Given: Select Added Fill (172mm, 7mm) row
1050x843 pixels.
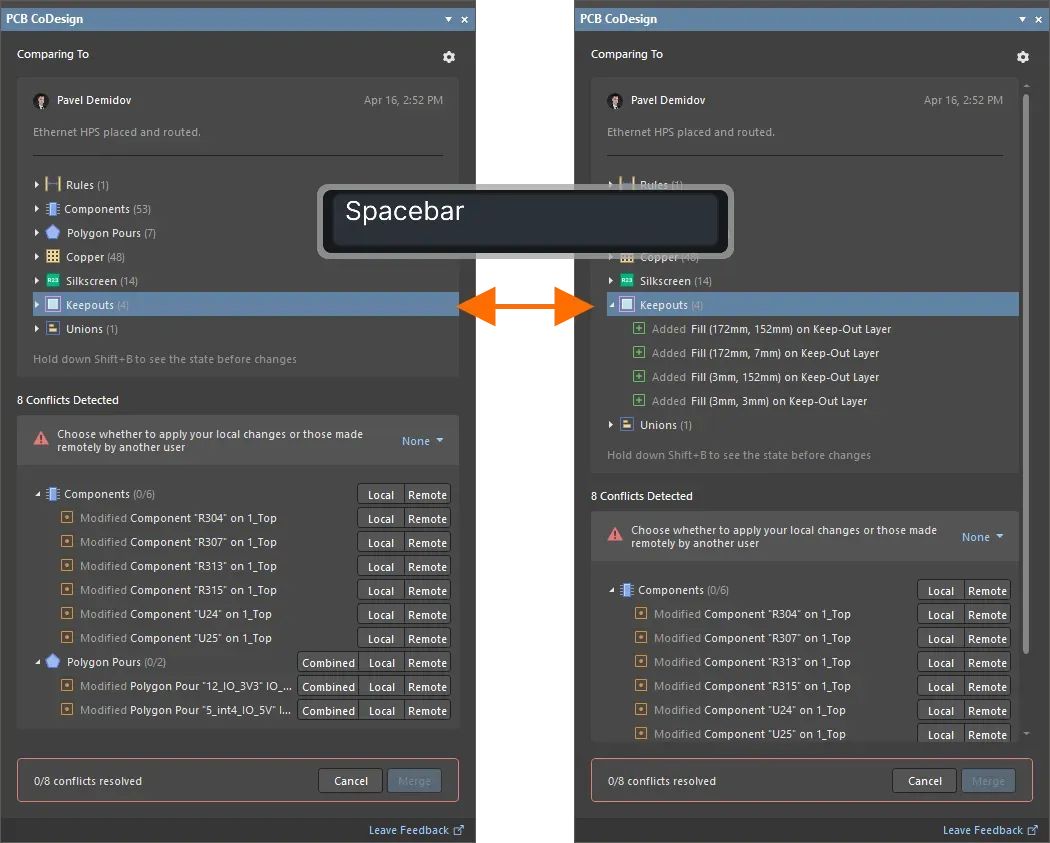Looking at the screenshot, I should (x=813, y=353).
